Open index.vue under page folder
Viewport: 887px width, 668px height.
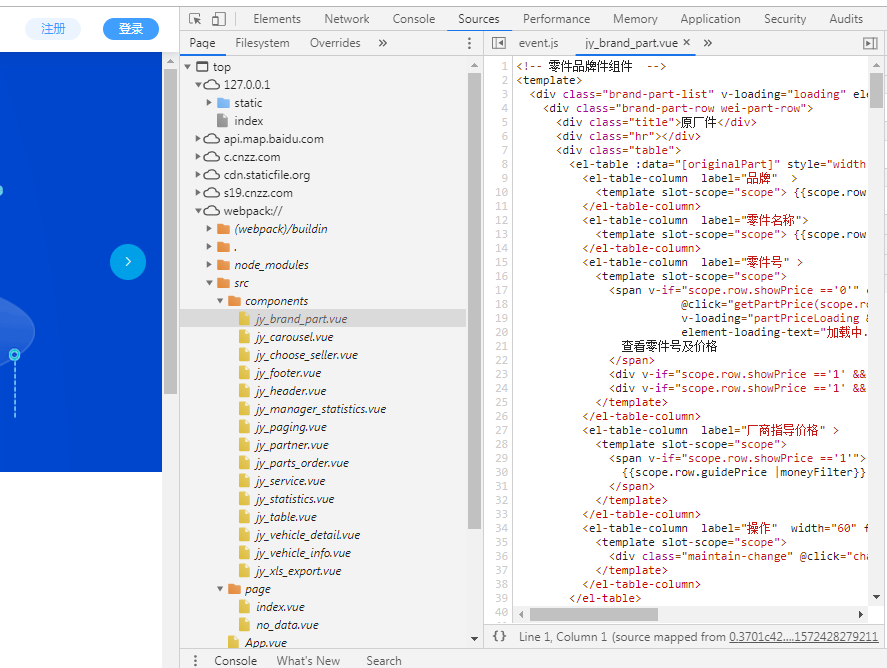(x=280, y=607)
